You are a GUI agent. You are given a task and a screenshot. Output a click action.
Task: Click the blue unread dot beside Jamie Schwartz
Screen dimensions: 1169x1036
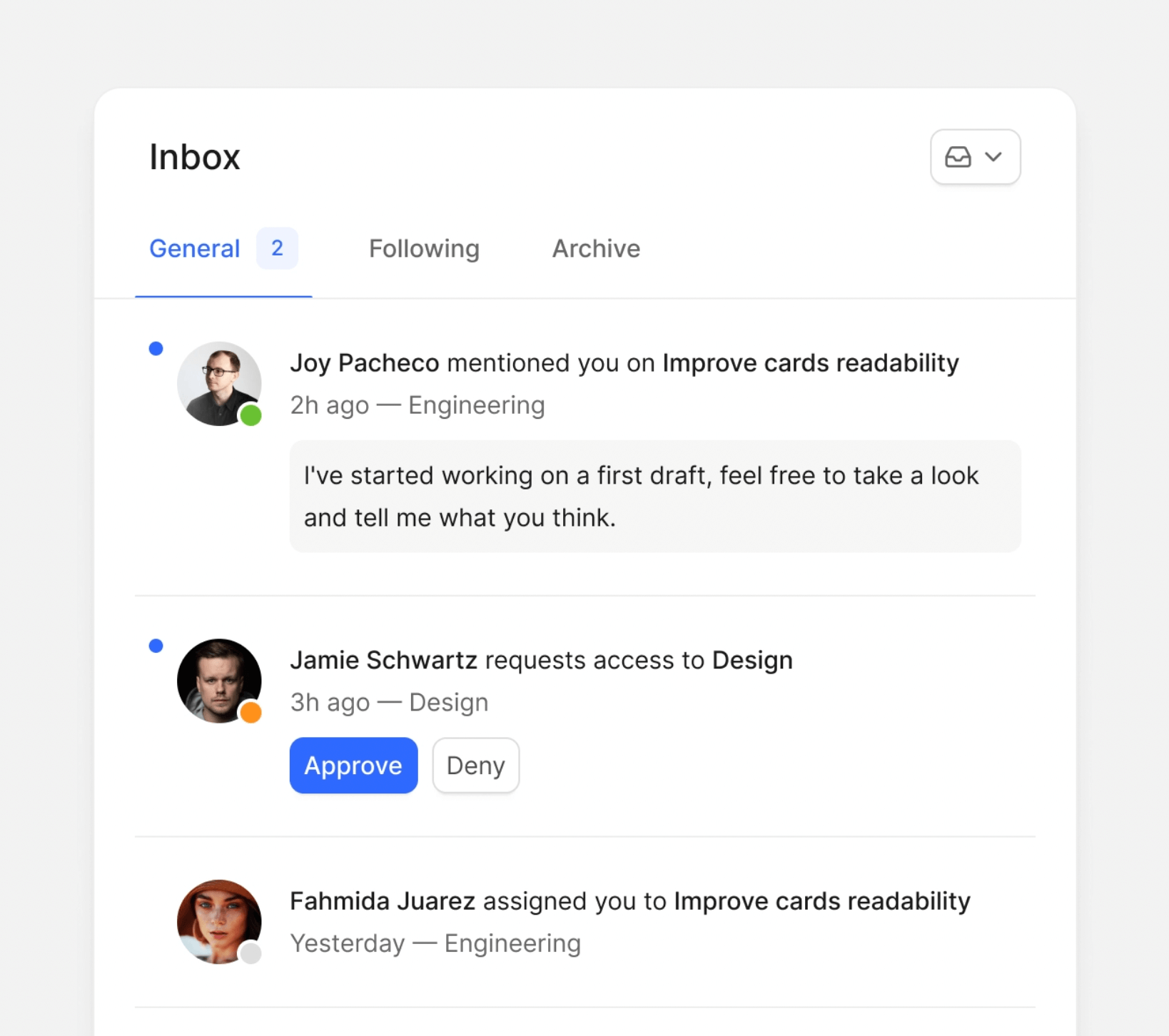[x=156, y=646]
